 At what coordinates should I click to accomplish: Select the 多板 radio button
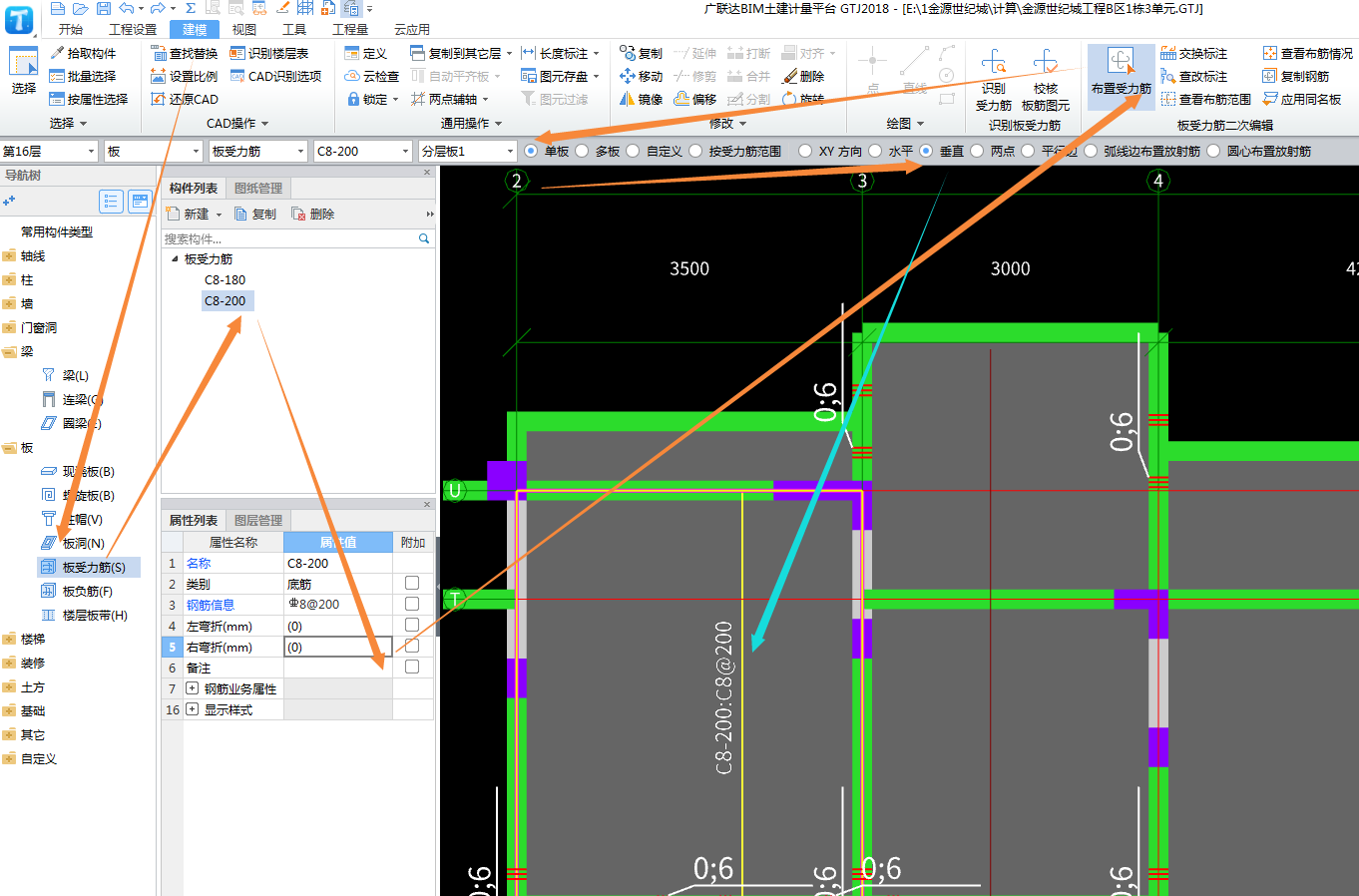(582, 151)
